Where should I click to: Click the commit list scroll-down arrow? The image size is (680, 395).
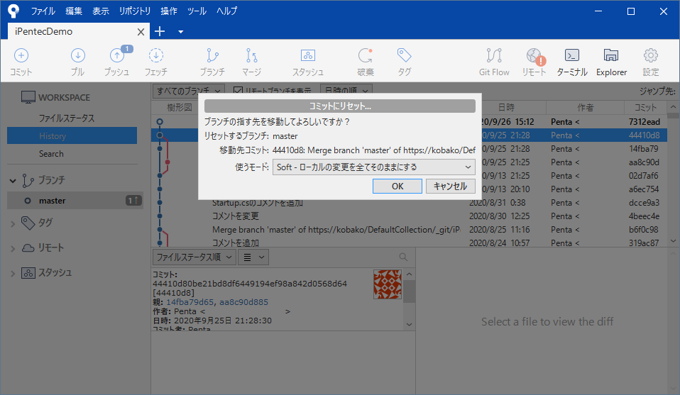673,241
